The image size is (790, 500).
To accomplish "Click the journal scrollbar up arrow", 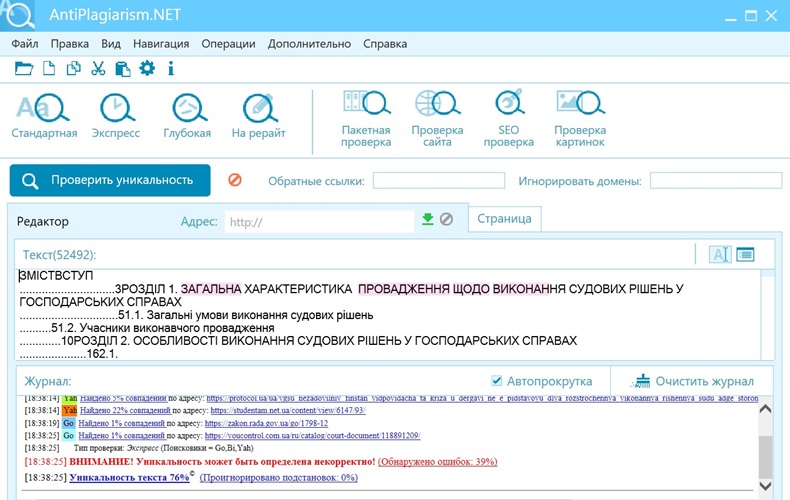I will click(x=765, y=408).
